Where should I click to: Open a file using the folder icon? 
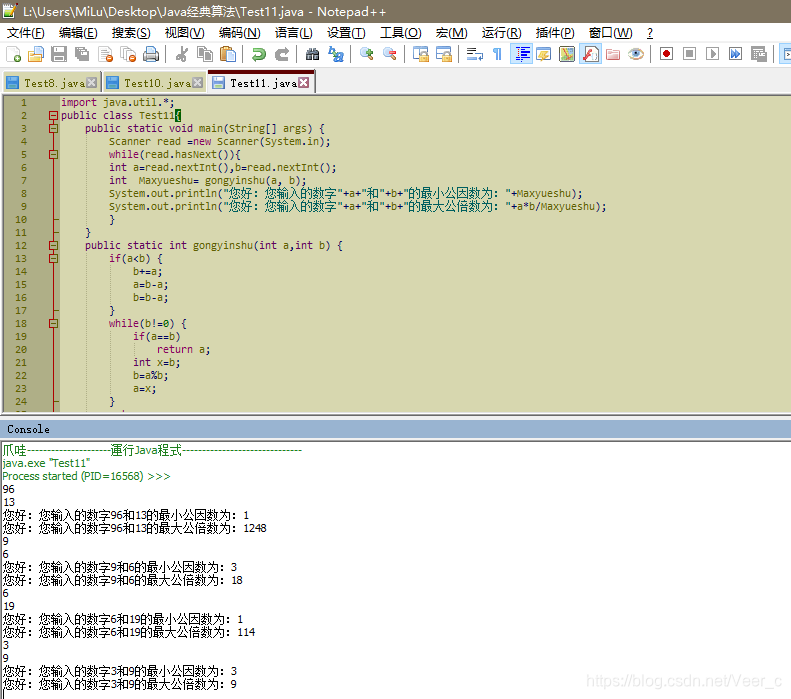pyautogui.click(x=36, y=54)
